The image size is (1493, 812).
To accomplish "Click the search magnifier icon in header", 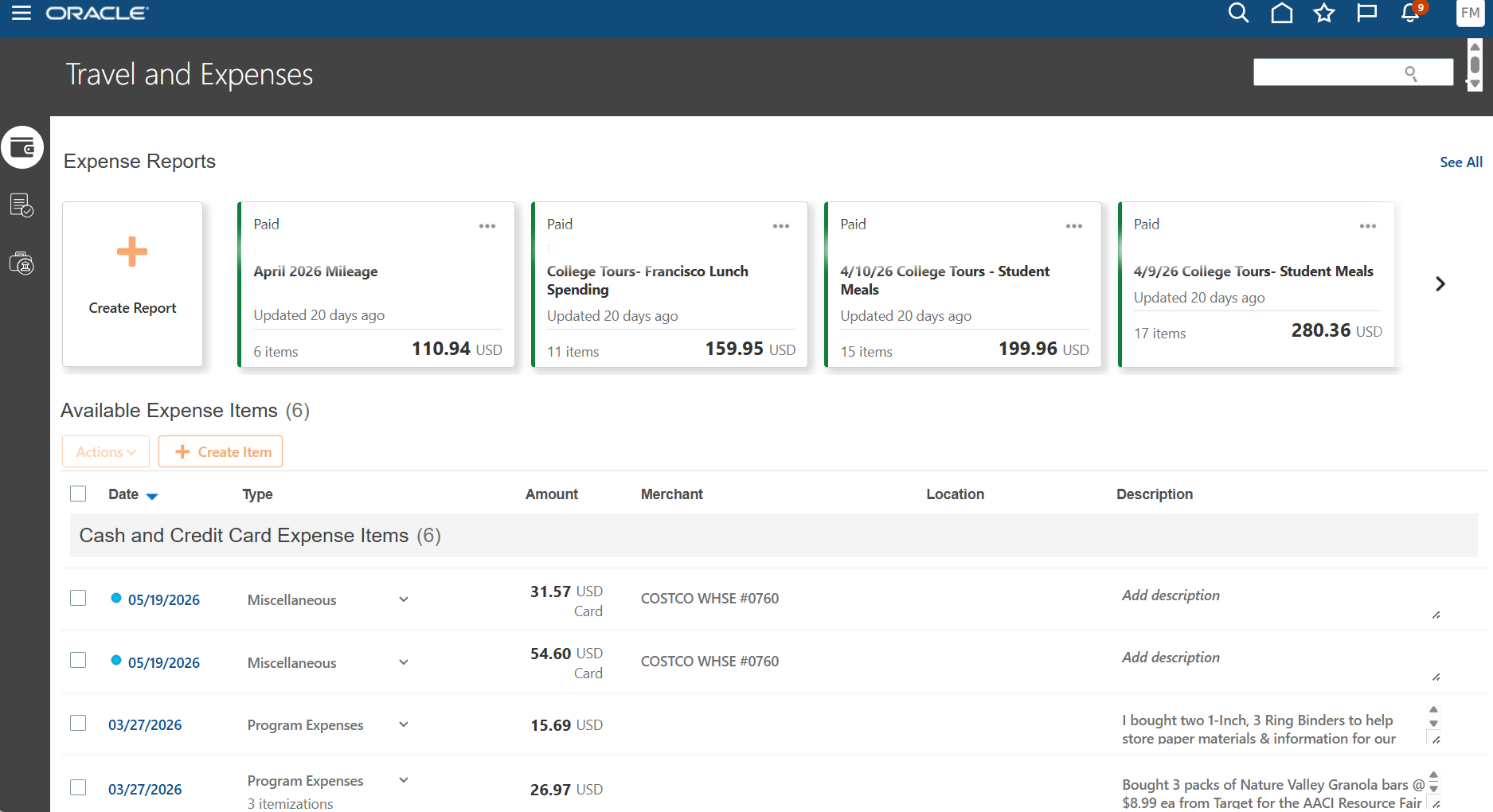I will pyautogui.click(x=1238, y=13).
